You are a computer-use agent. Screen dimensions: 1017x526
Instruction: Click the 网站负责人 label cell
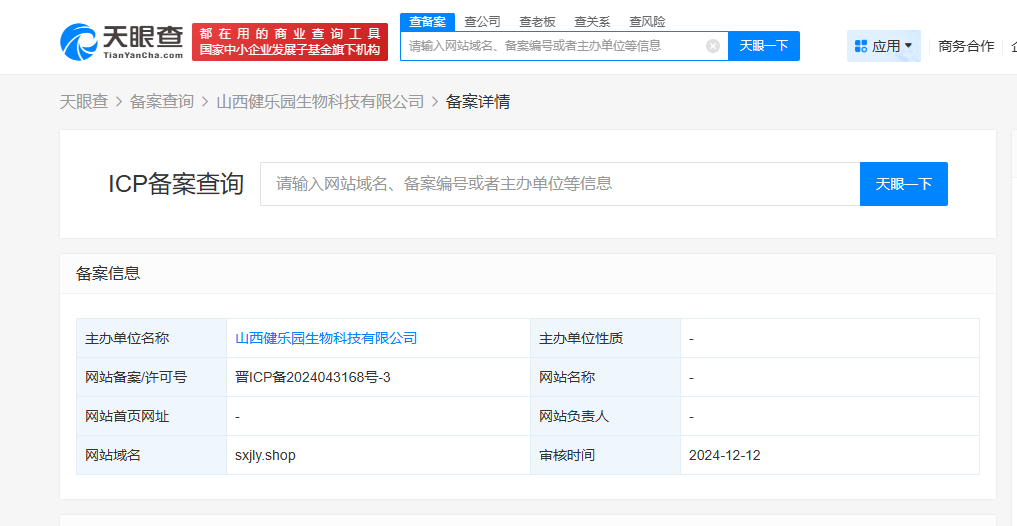605,416
